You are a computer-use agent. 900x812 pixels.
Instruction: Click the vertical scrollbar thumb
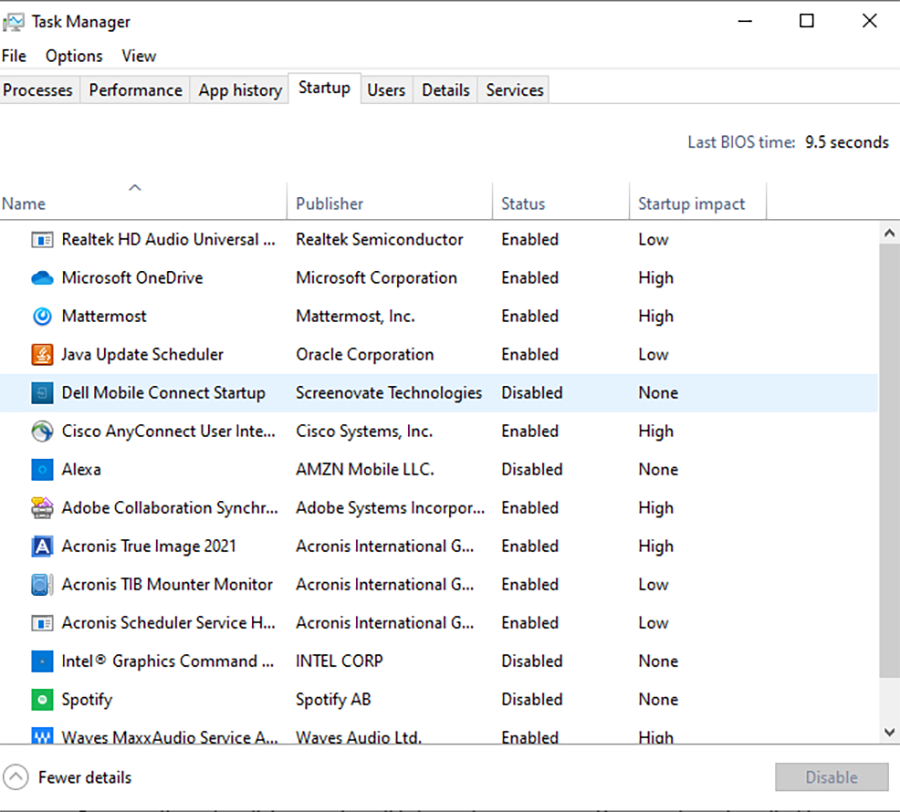pos(889,460)
